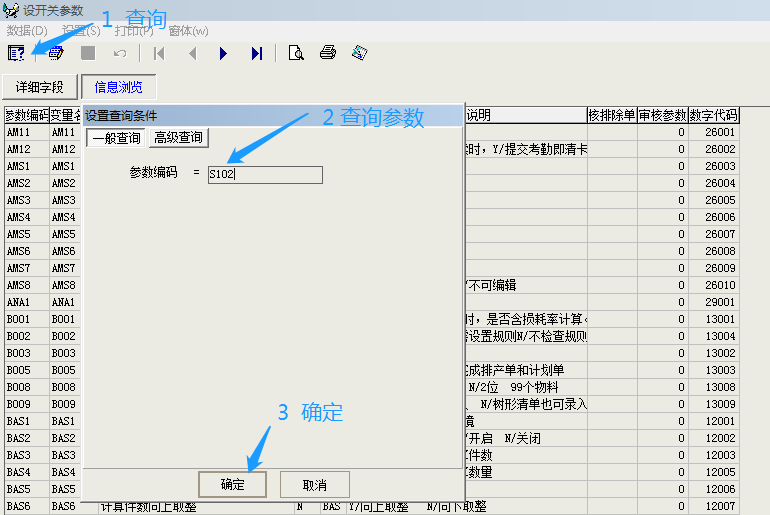Click the printer icon in toolbar
The image size is (770, 515).
click(327, 53)
